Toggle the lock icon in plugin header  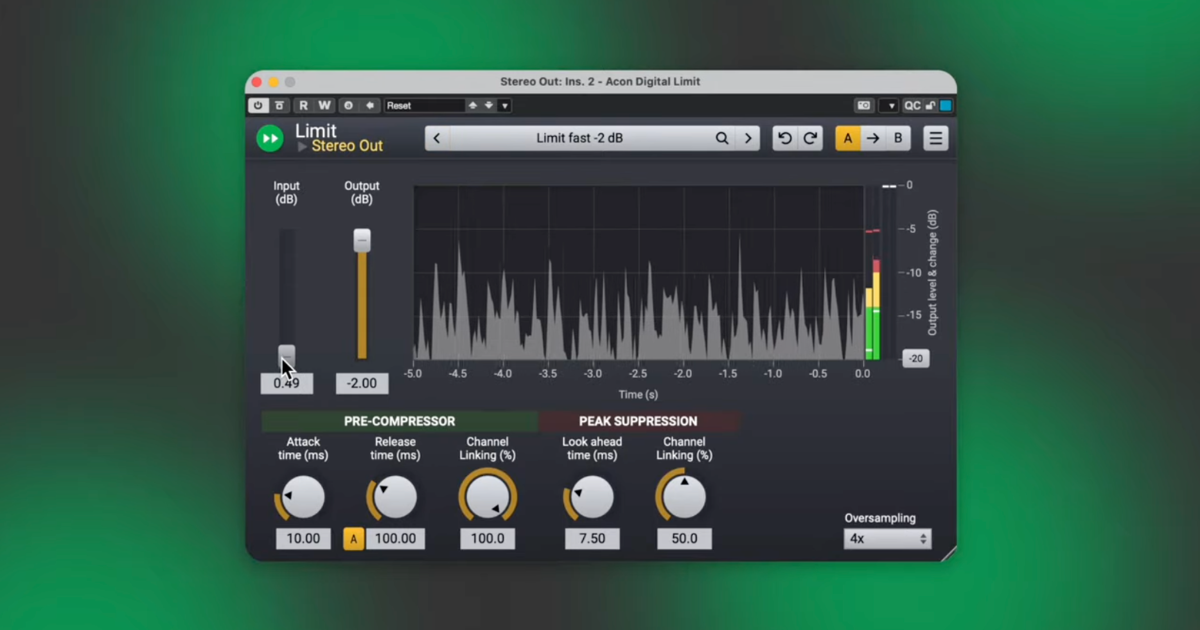point(930,105)
